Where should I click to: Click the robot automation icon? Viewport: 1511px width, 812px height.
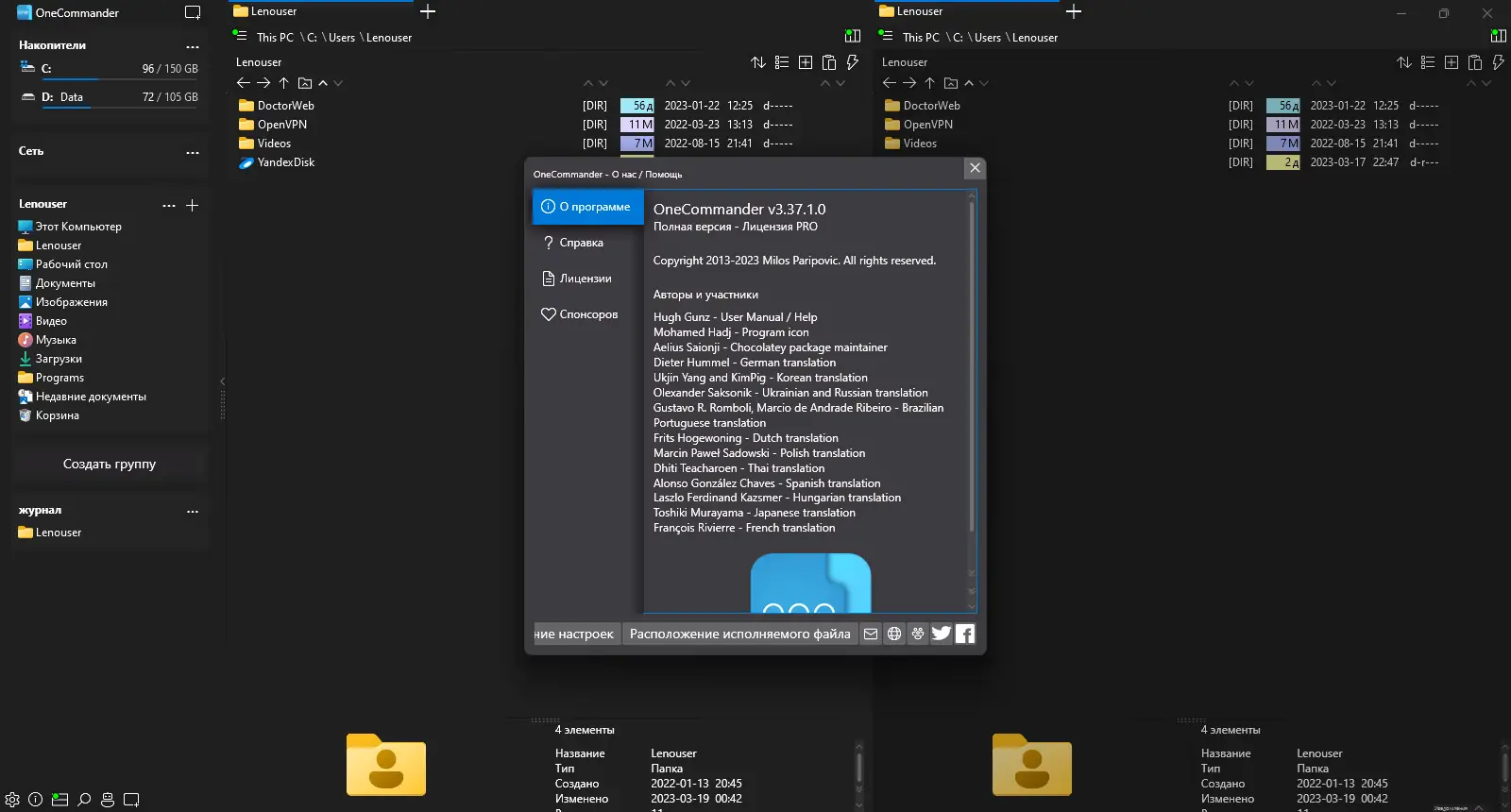(x=108, y=800)
